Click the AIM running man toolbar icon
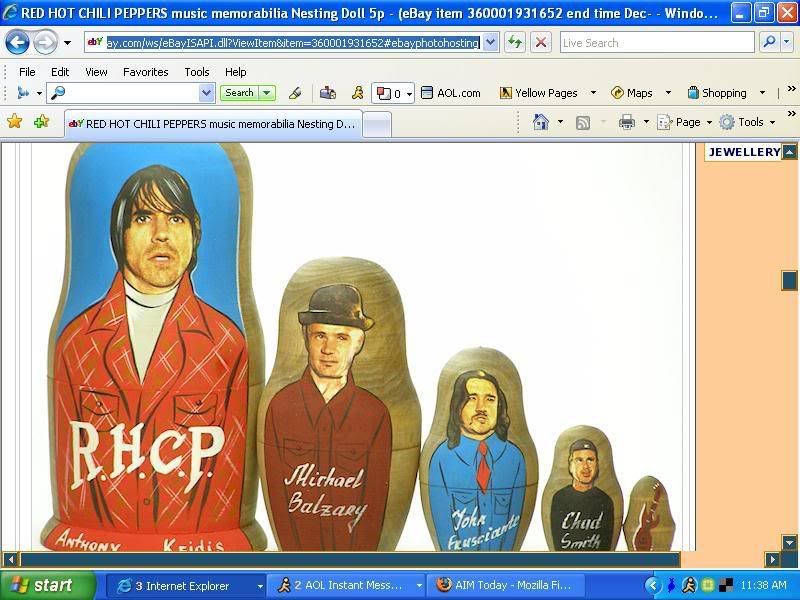Image resolution: width=800 pixels, height=600 pixels. point(358,93)
